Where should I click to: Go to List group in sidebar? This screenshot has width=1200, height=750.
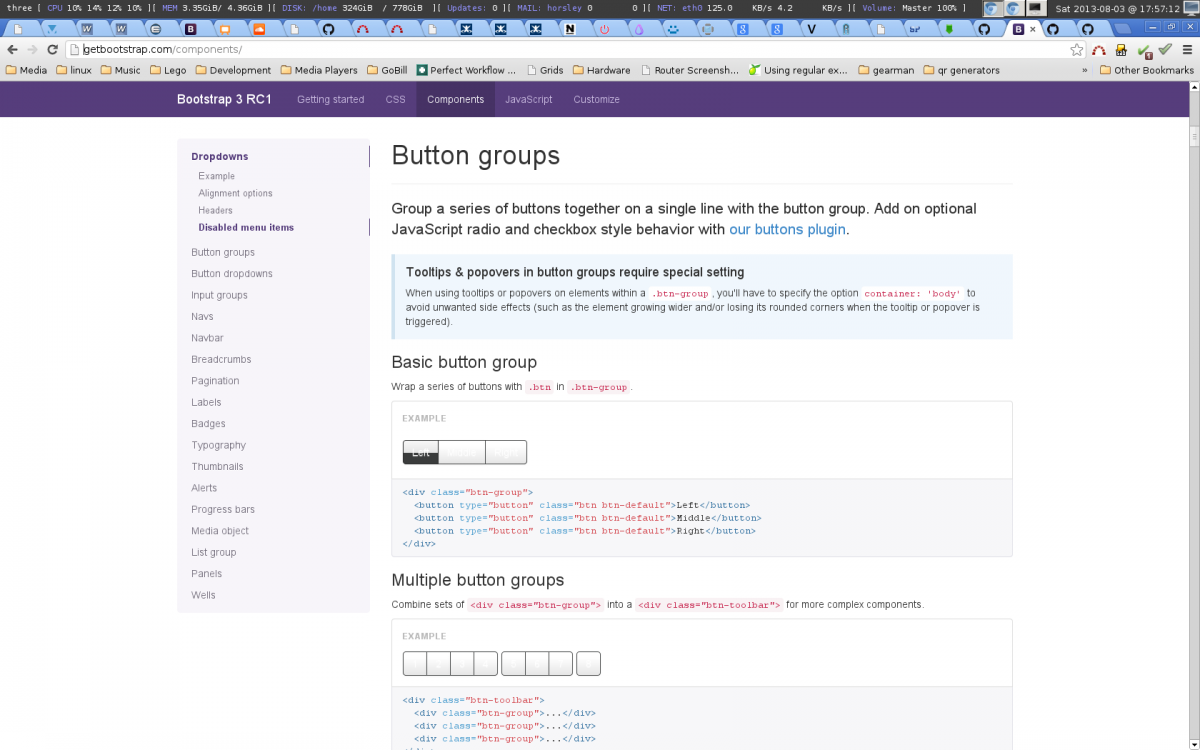214,552
